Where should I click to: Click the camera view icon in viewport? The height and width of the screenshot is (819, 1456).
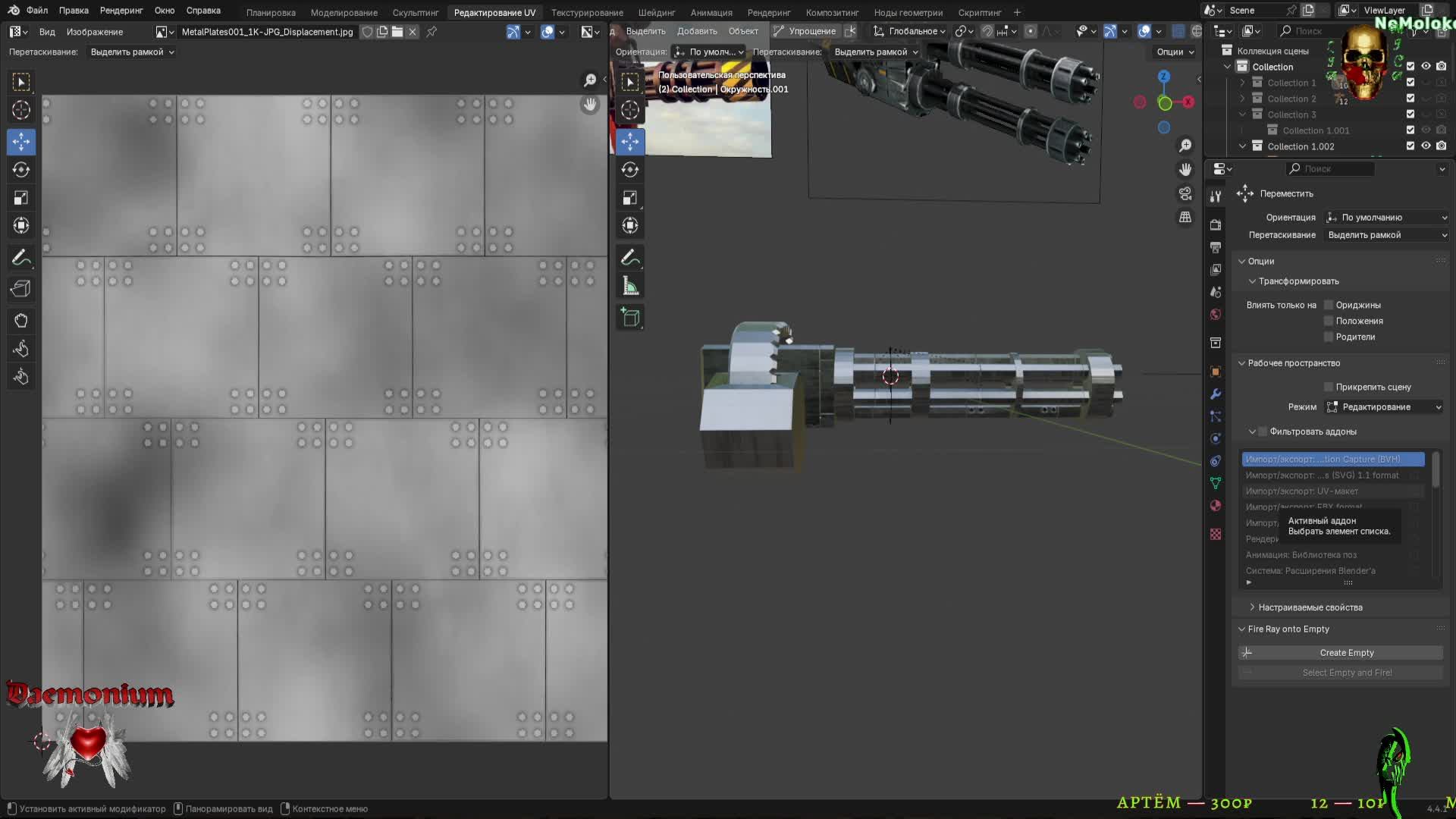pos(1185,194)
